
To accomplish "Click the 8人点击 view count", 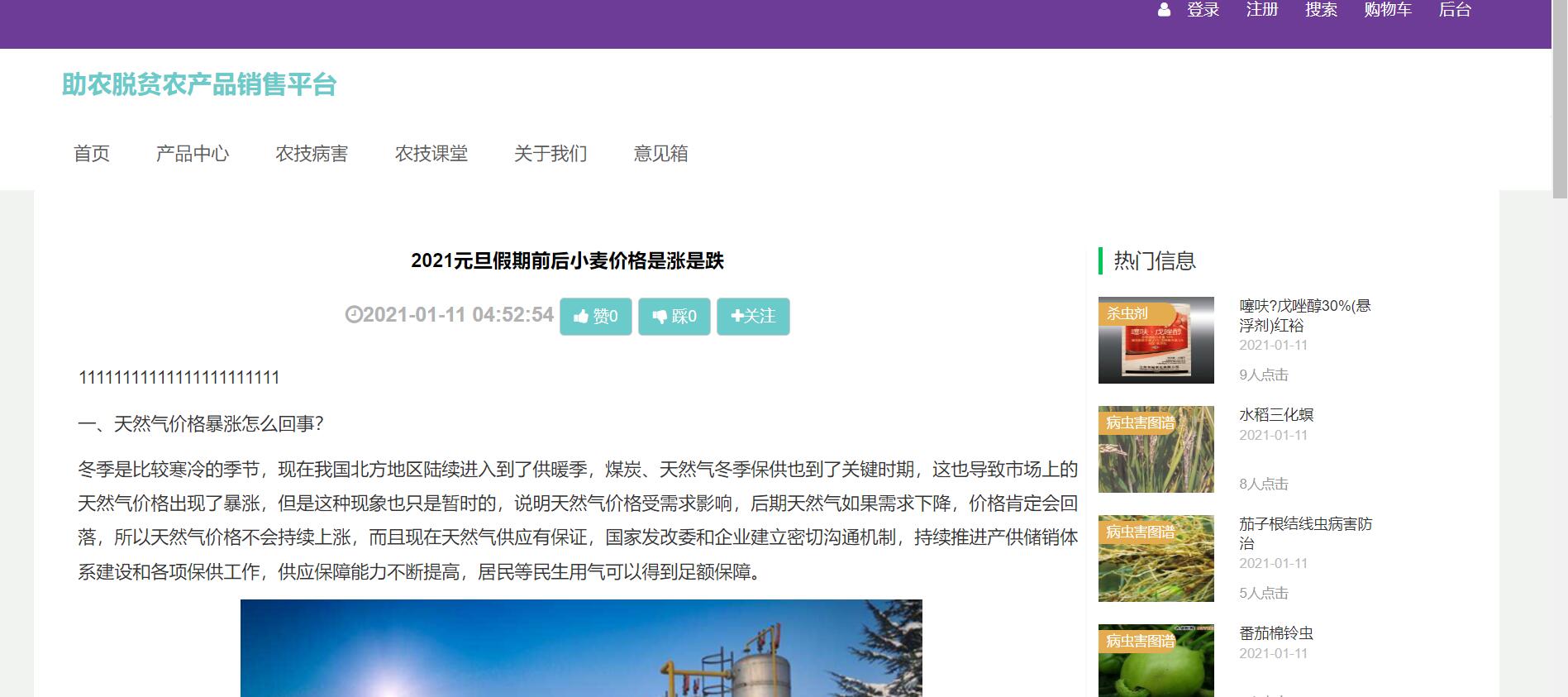I will coord(1263,485).
